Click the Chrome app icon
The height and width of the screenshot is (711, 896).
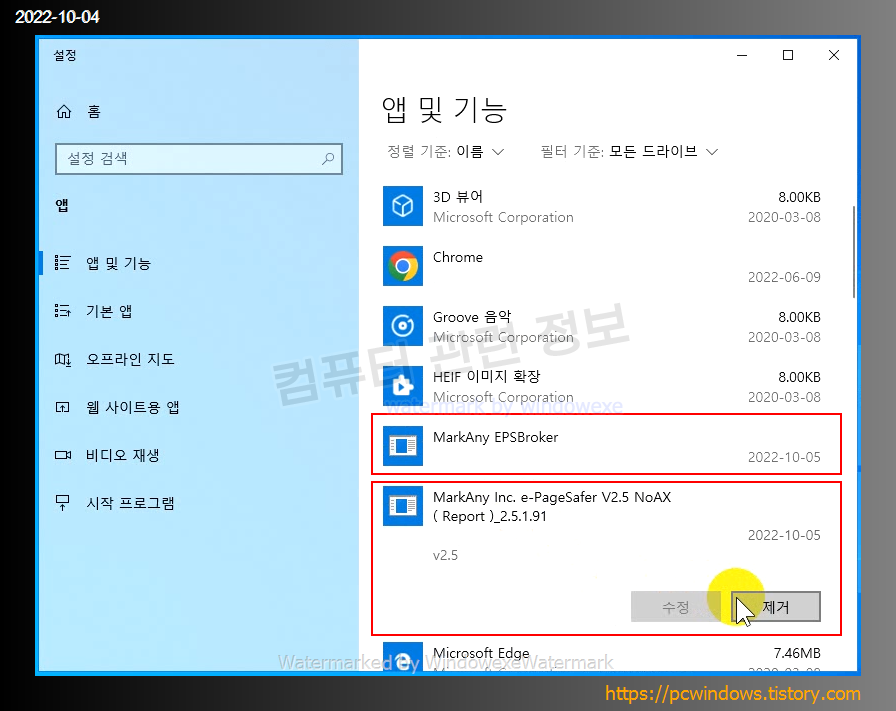(x=403, y=266)
